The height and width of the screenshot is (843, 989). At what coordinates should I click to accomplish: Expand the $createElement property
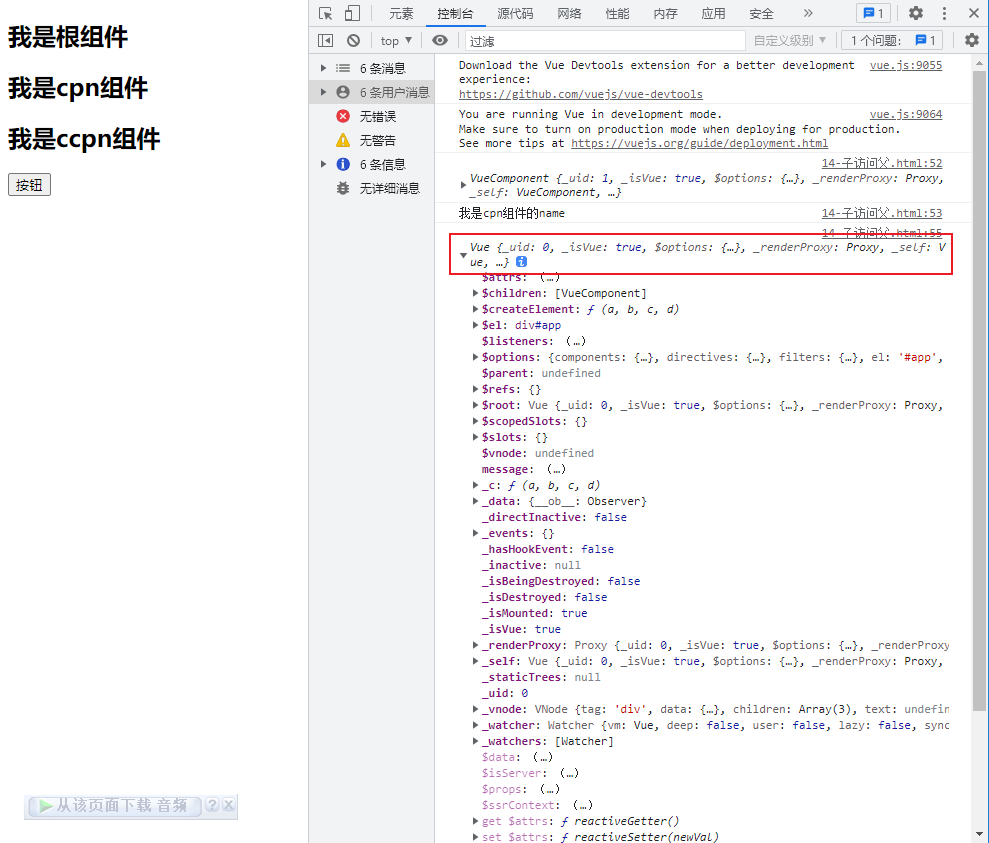point(476,309)
